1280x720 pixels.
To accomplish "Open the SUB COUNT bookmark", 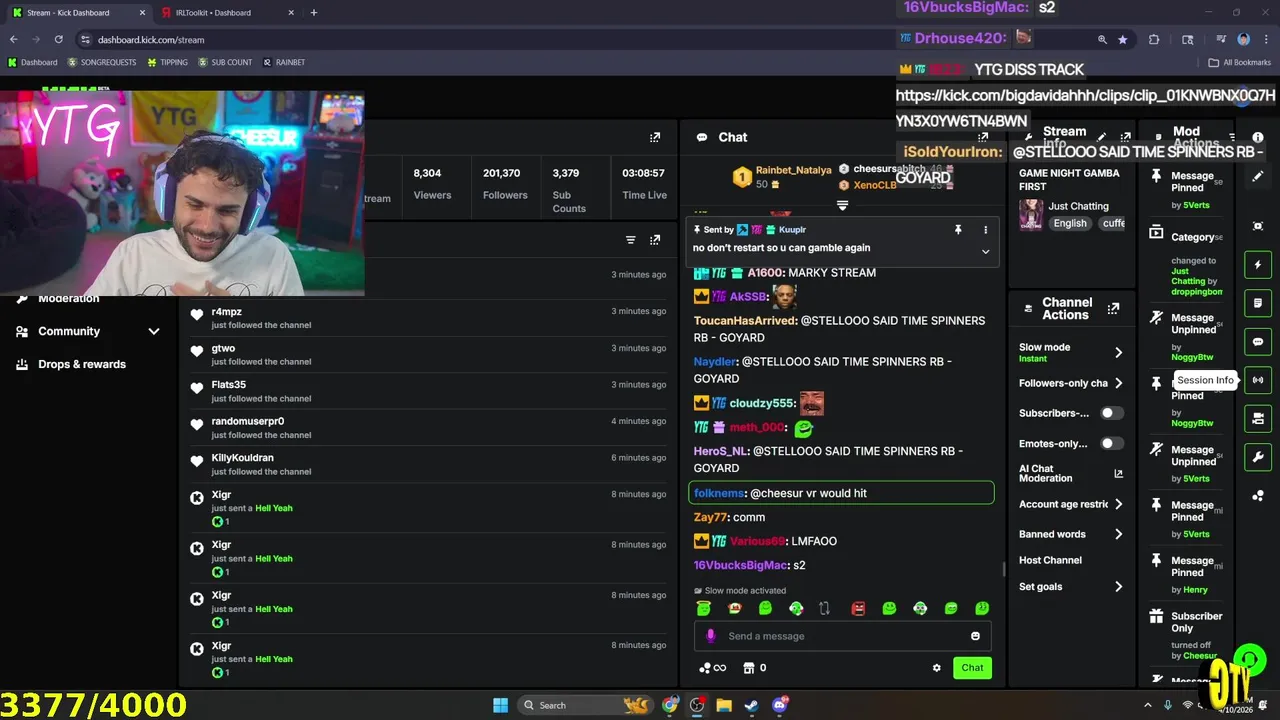I will pyautogui.click(x=225, y=62).
